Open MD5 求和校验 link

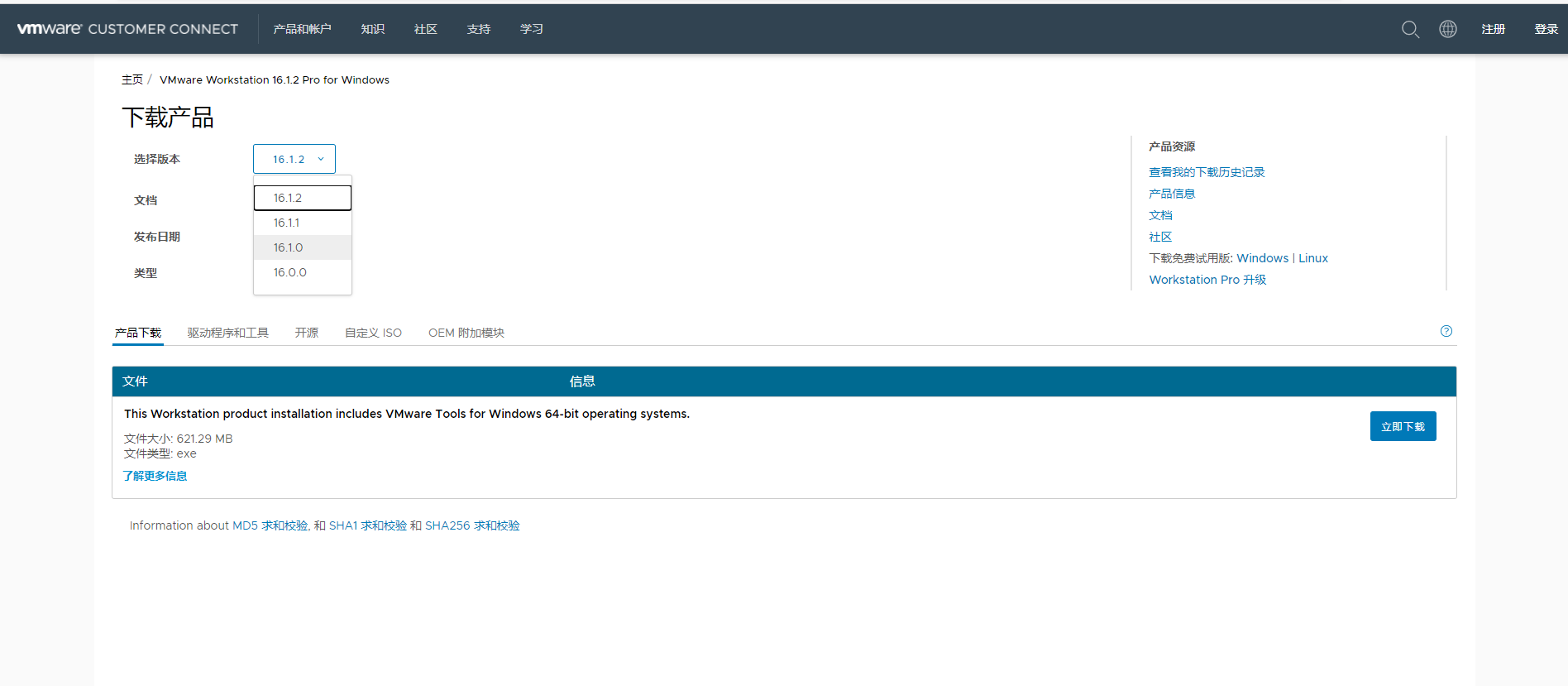(x=270, y=525)
